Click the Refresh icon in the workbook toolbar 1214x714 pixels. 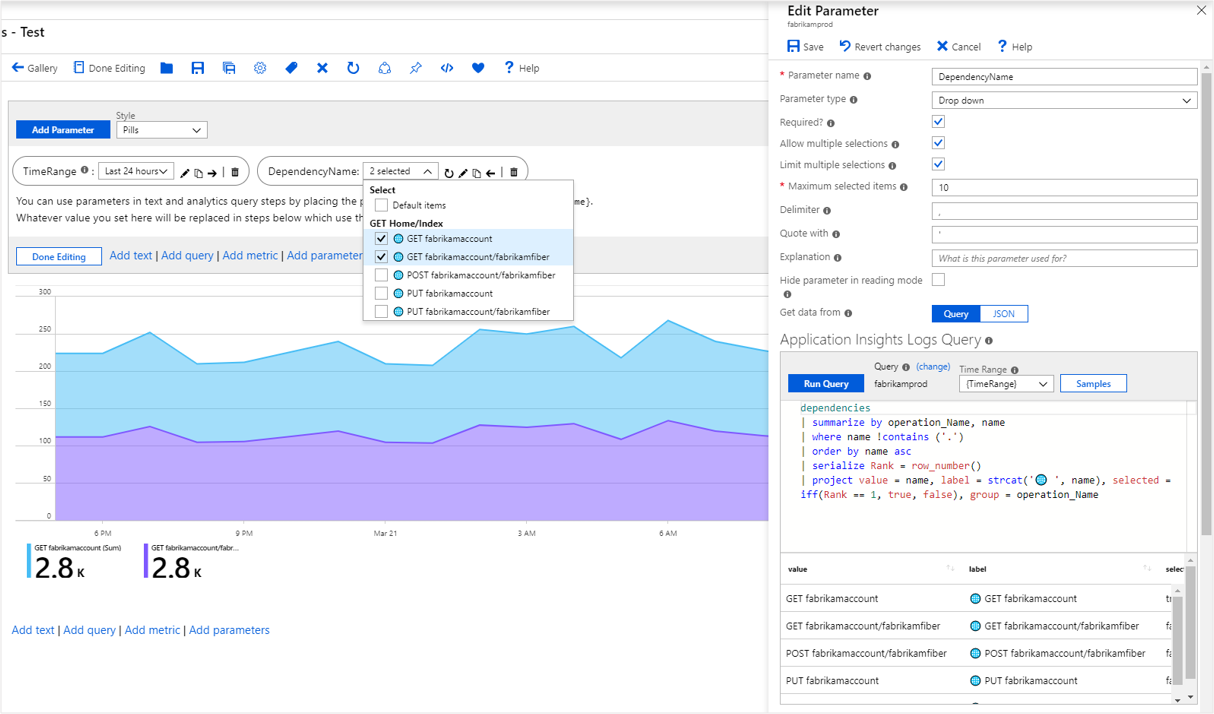(353, 68)
